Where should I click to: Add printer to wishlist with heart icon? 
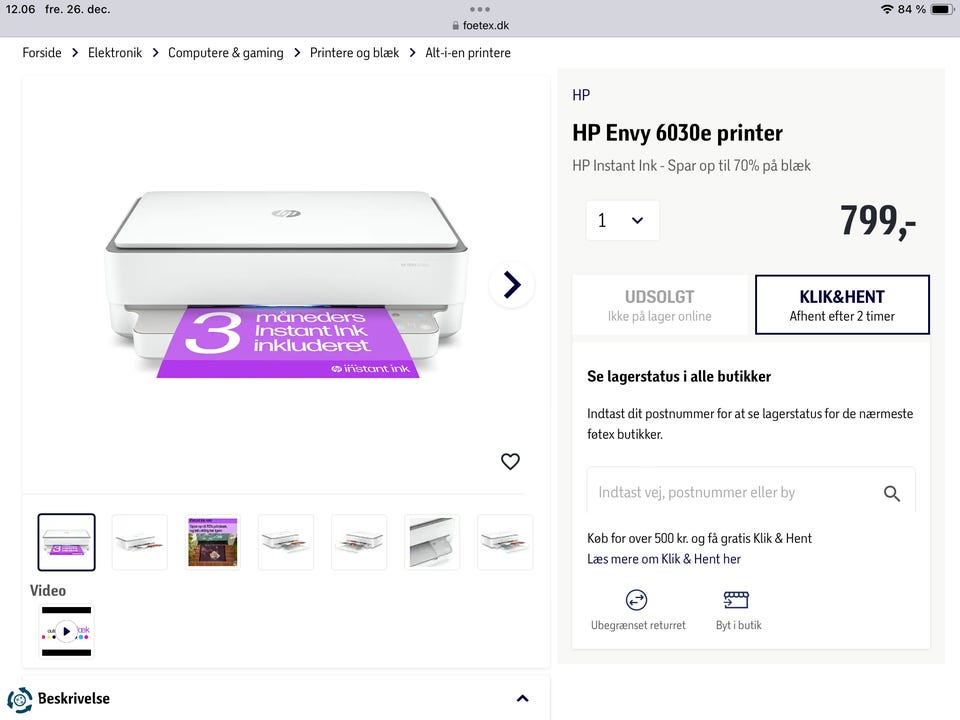pyautogui.click(x=510, y=461)
